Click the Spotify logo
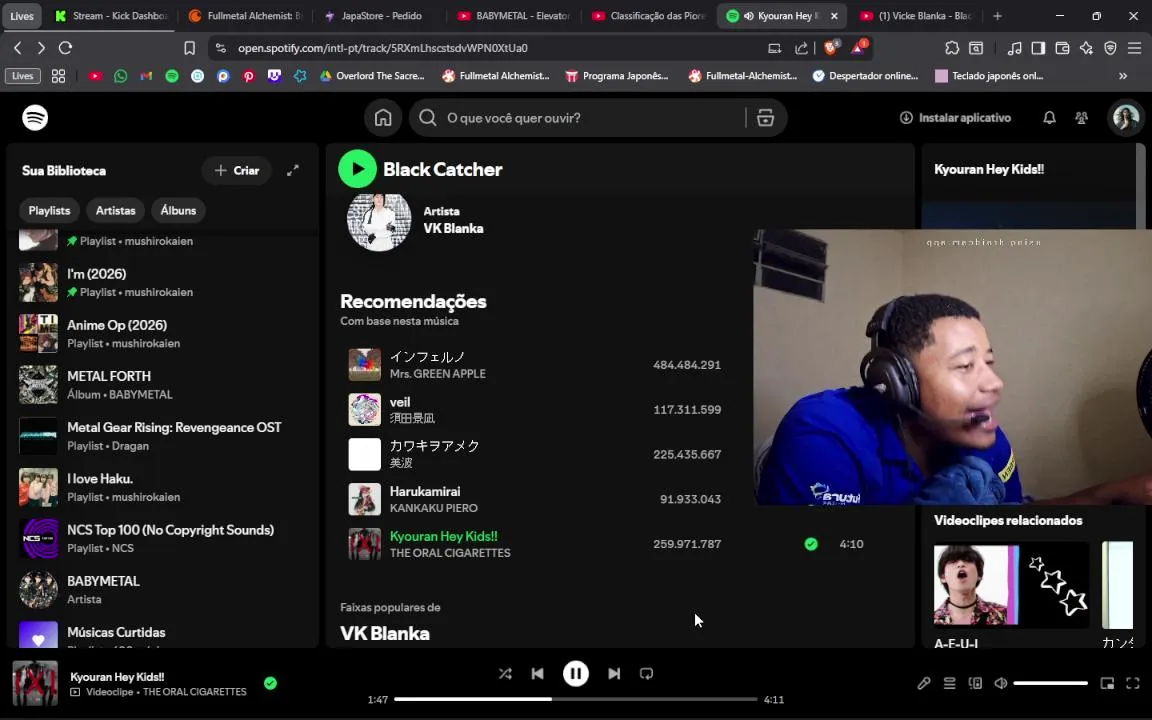Viewport: 1152px width, 720px height. pyautogui.click(x=35, y=118)
